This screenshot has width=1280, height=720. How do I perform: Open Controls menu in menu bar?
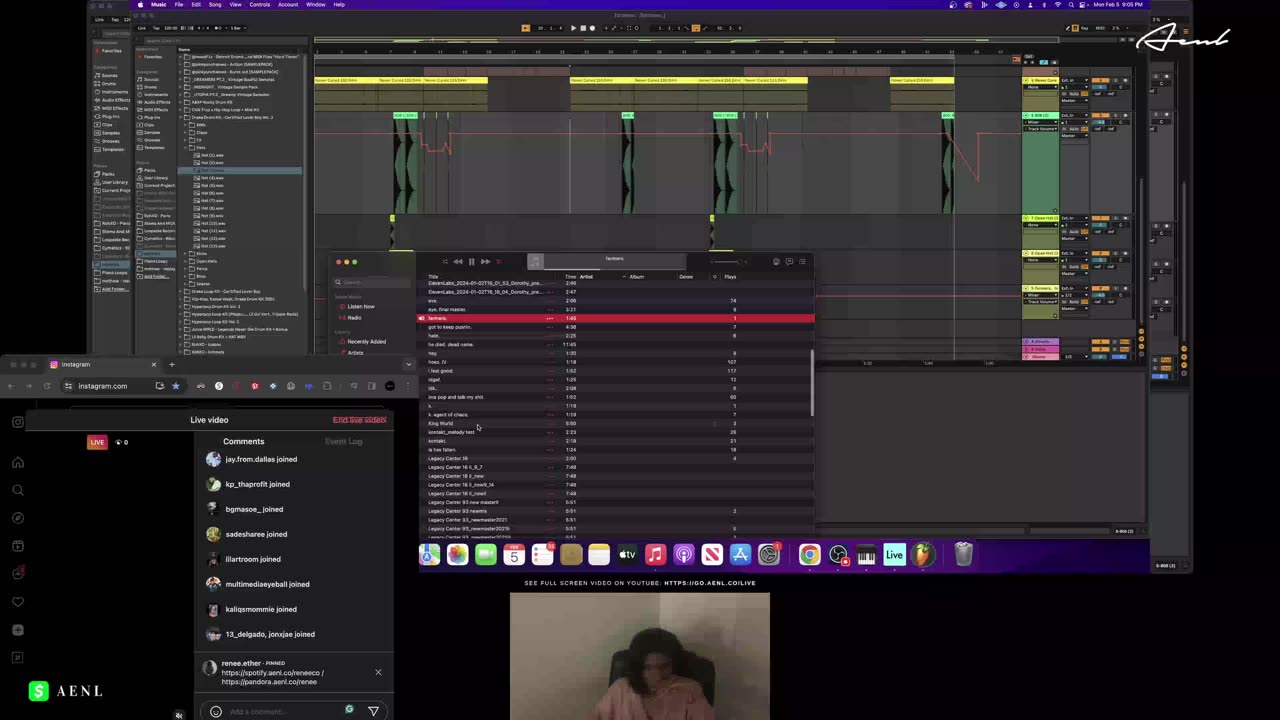(259, 4)
